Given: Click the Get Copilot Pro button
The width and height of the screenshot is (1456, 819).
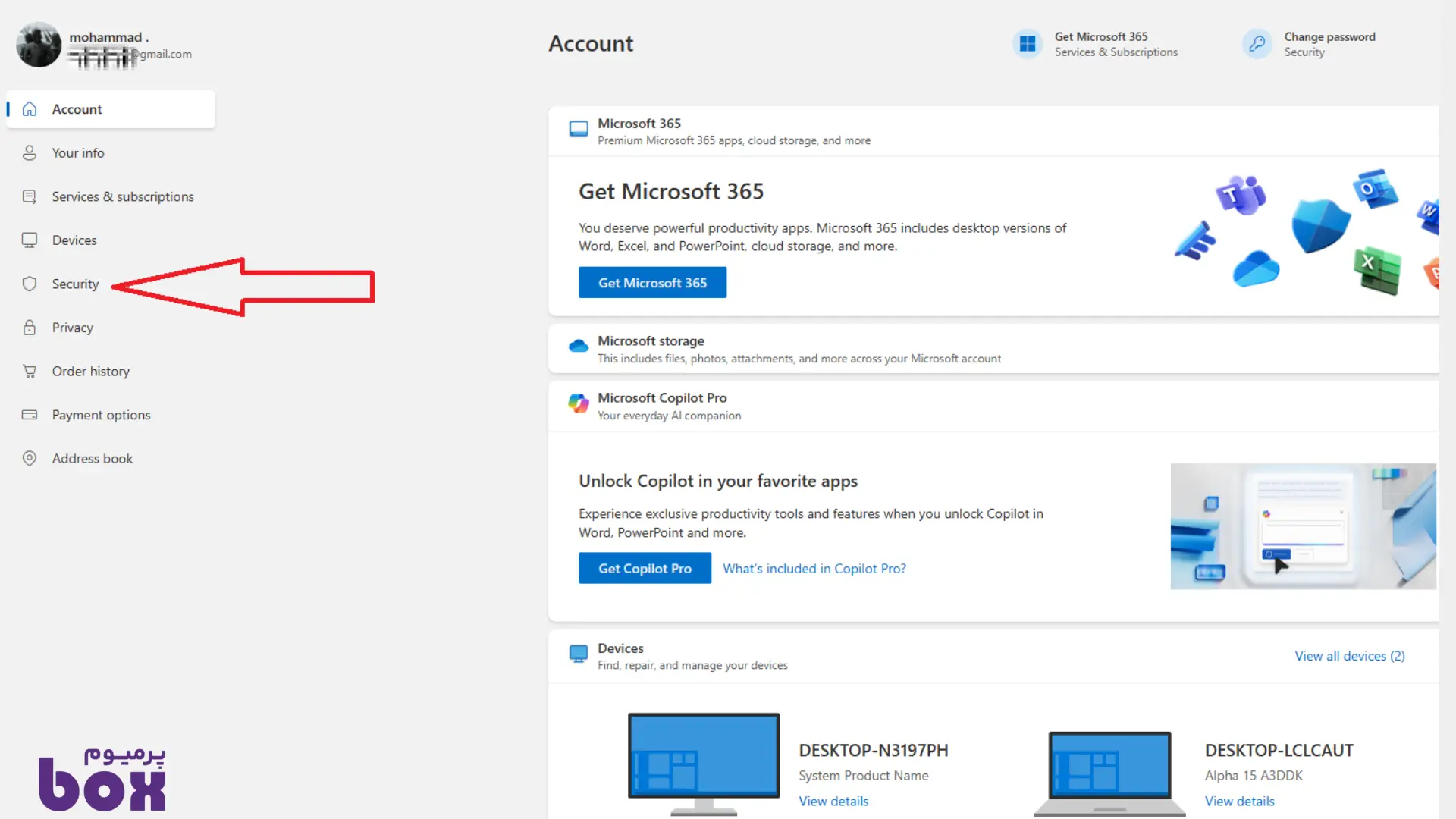Looking at the screenshot, I should pyautogui.click(x=645, y=568).
